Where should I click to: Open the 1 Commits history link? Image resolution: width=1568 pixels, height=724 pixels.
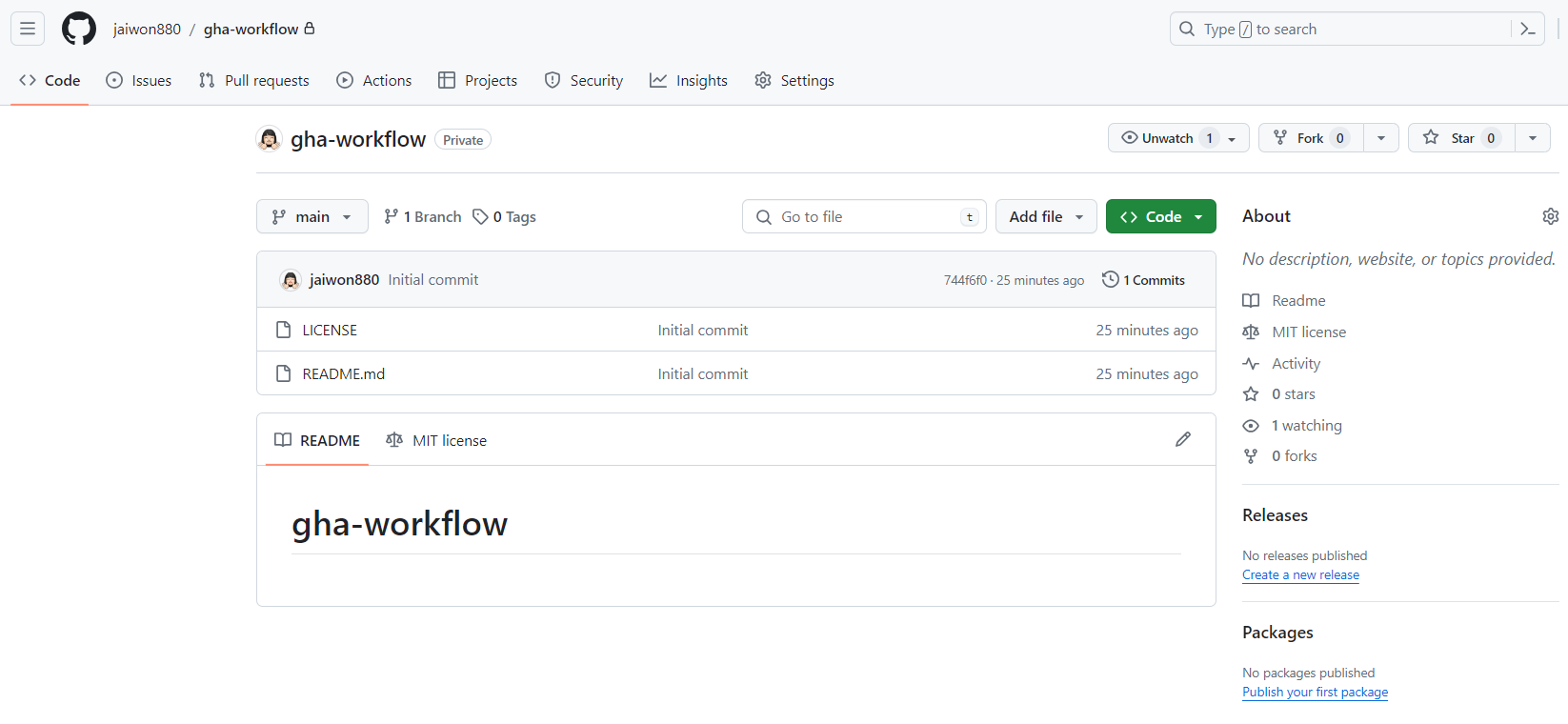tap(1144, 279)
